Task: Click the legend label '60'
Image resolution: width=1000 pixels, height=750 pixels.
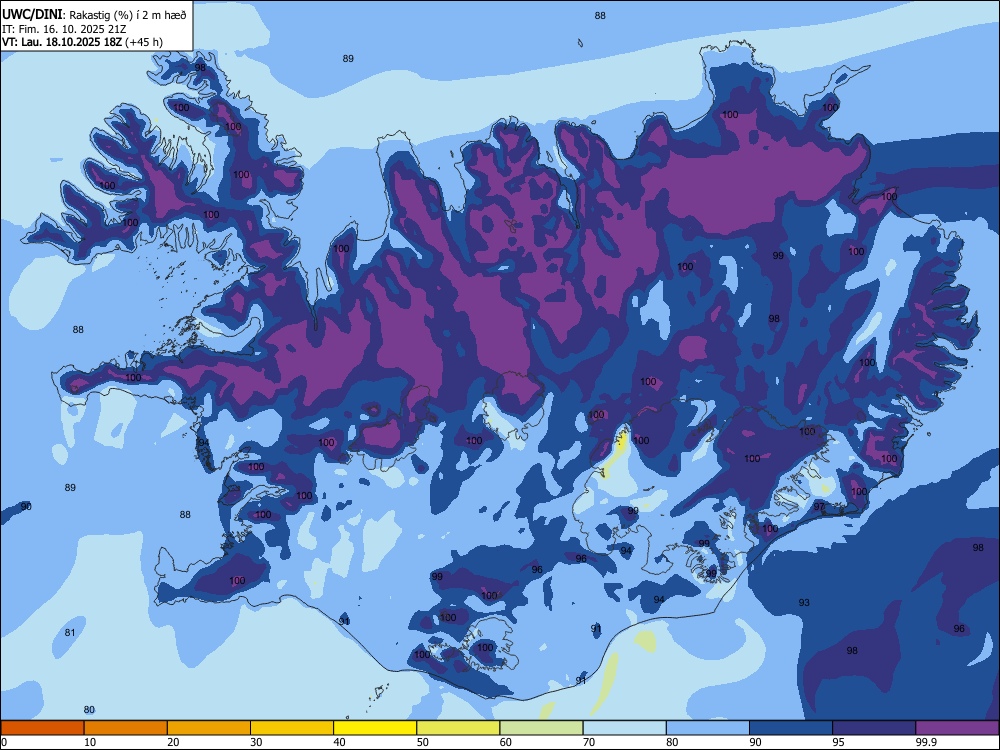Action: [506, 742]
